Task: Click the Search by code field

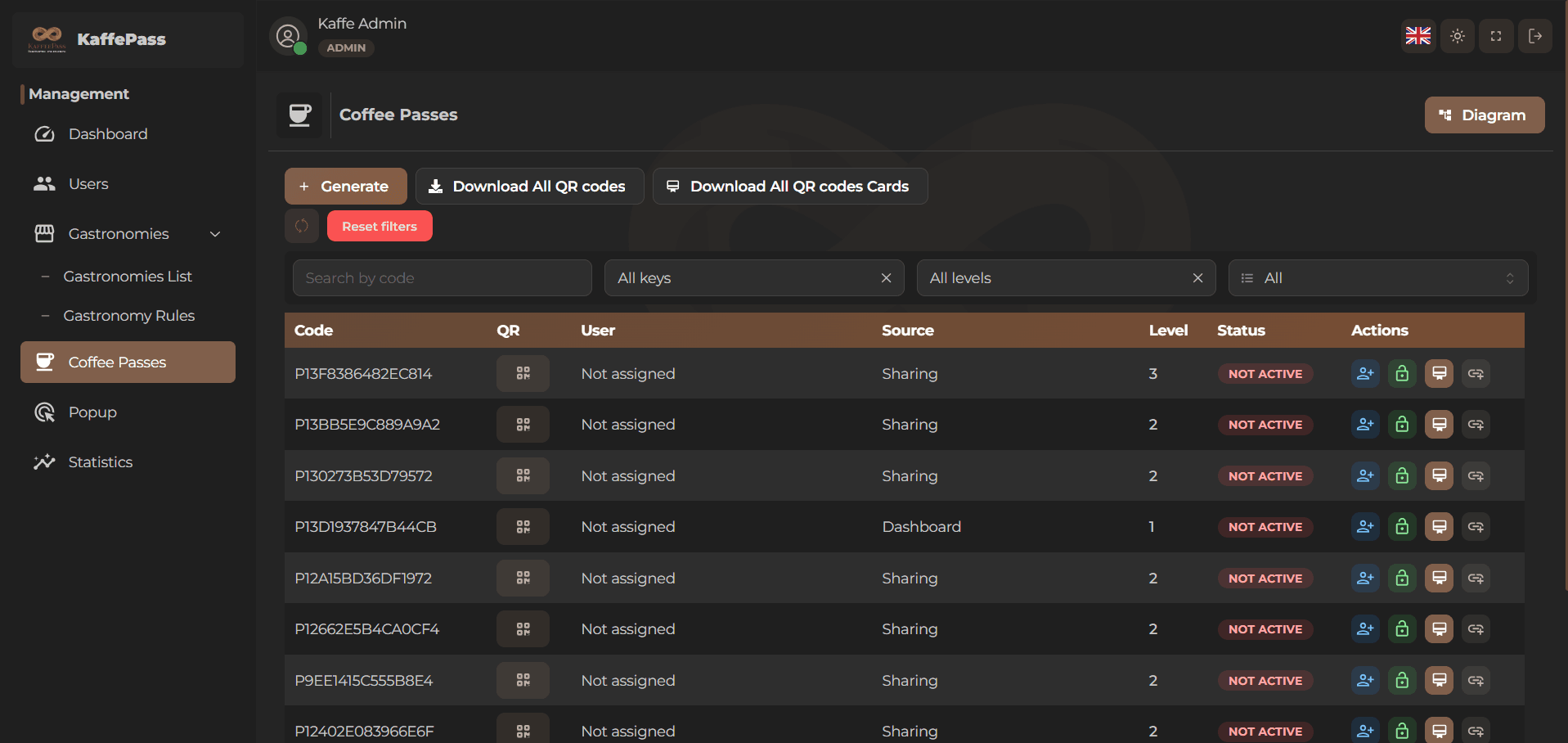Action: point(442,278)
